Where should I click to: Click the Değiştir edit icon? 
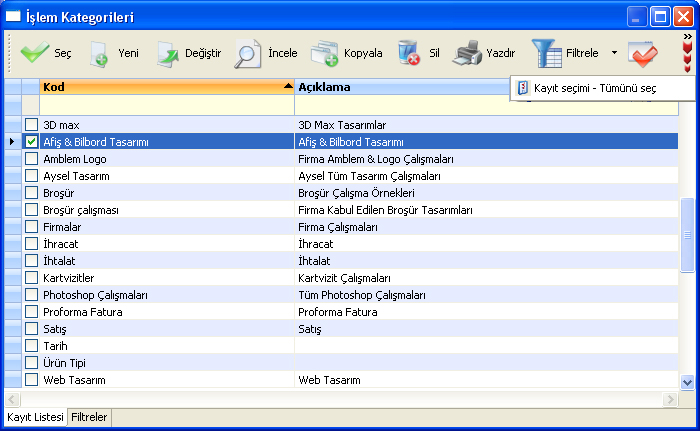167,53
